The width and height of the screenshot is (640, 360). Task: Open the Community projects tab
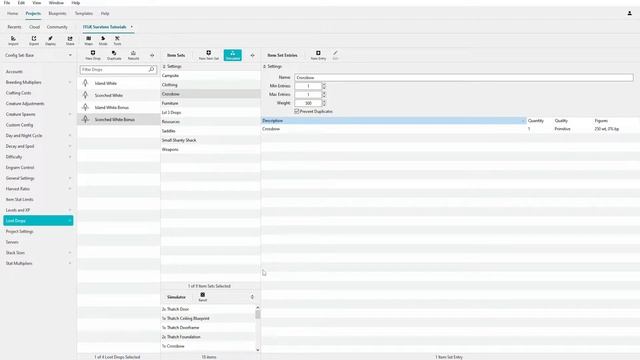tap(57, 27)
